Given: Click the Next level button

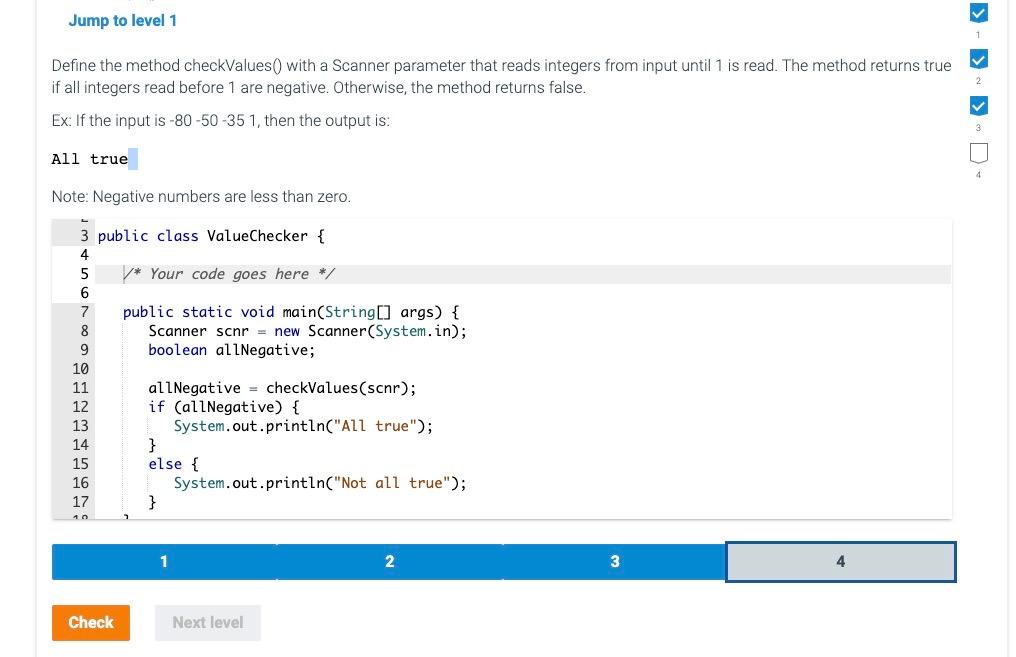Looking at the screenshot, I should (207, 622).
